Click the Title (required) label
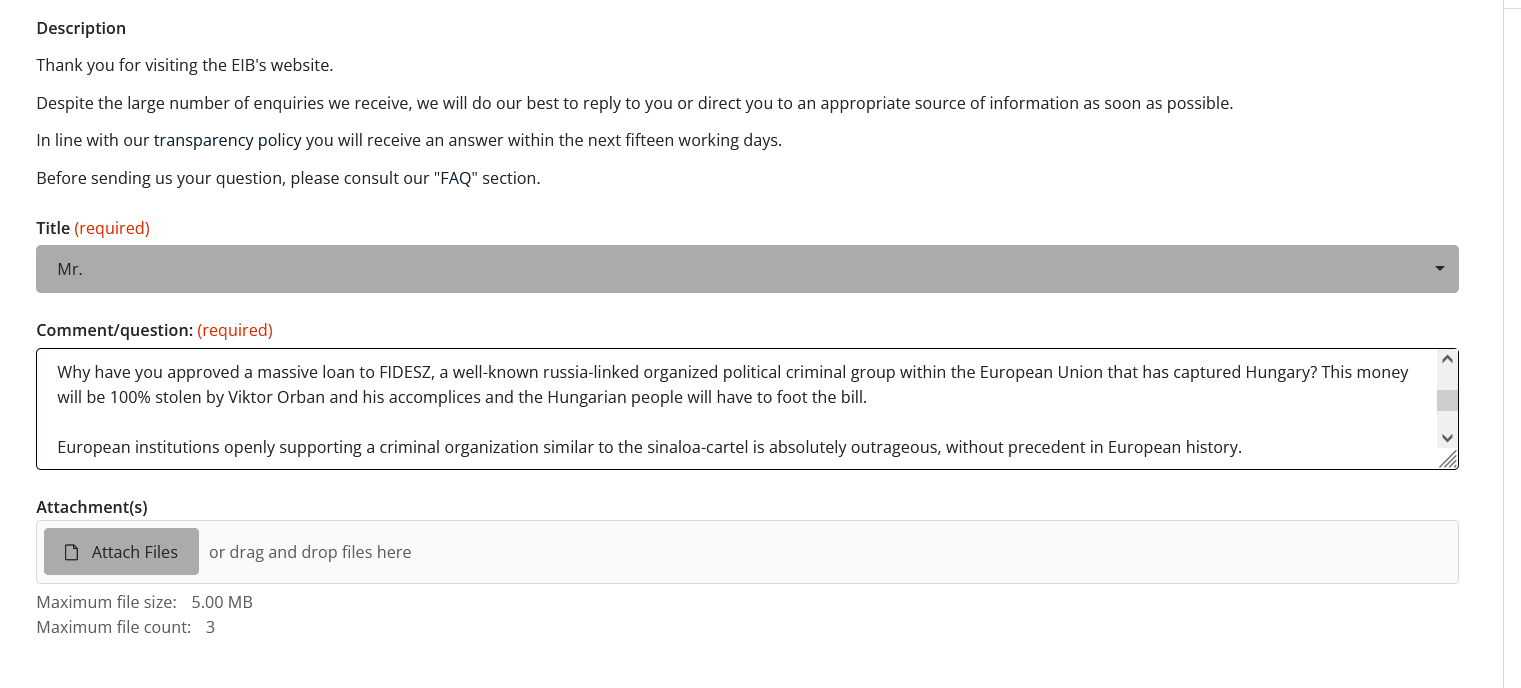 93,228
